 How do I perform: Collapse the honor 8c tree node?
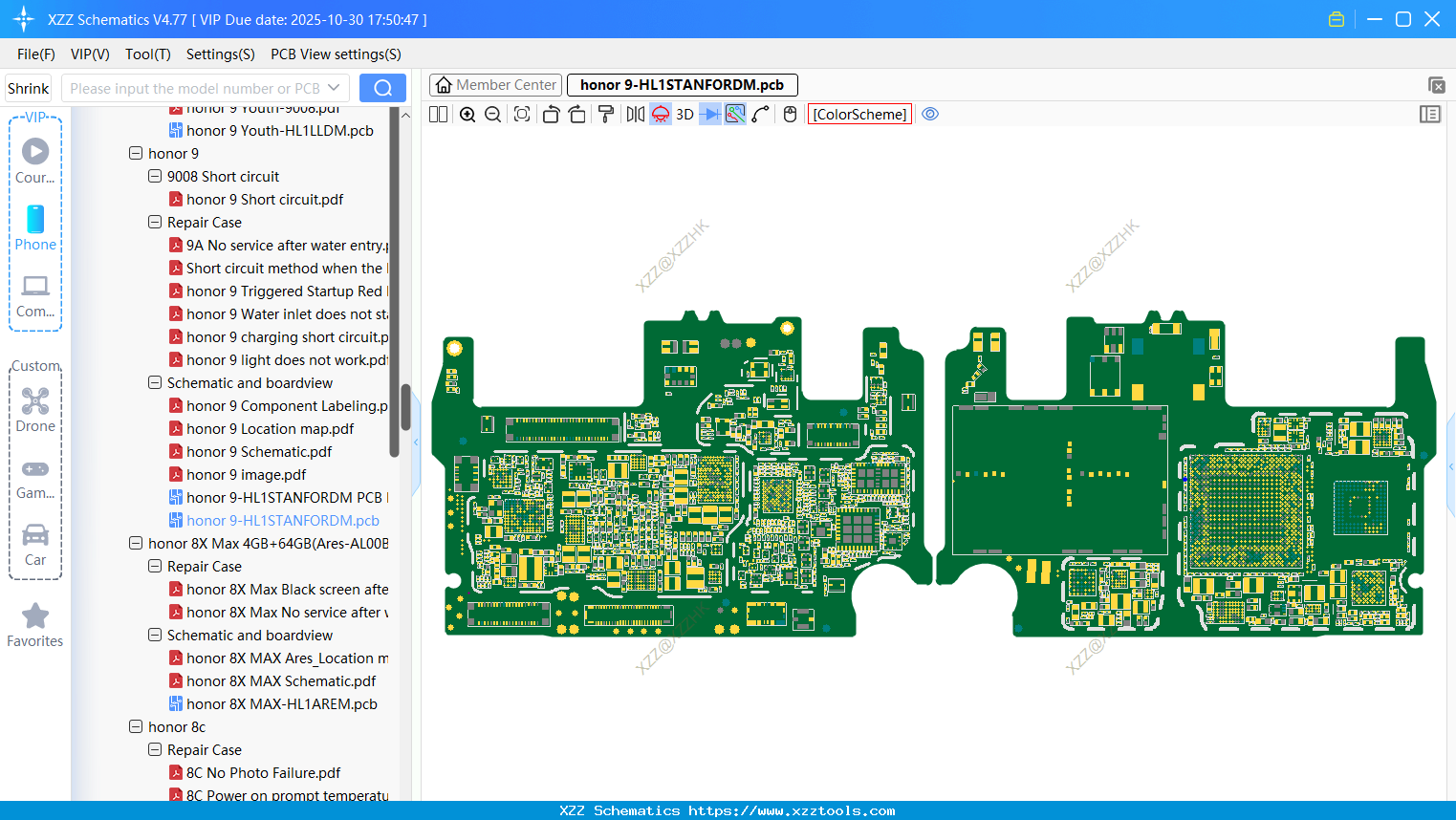pyautogui.click(x=136, y=726)
